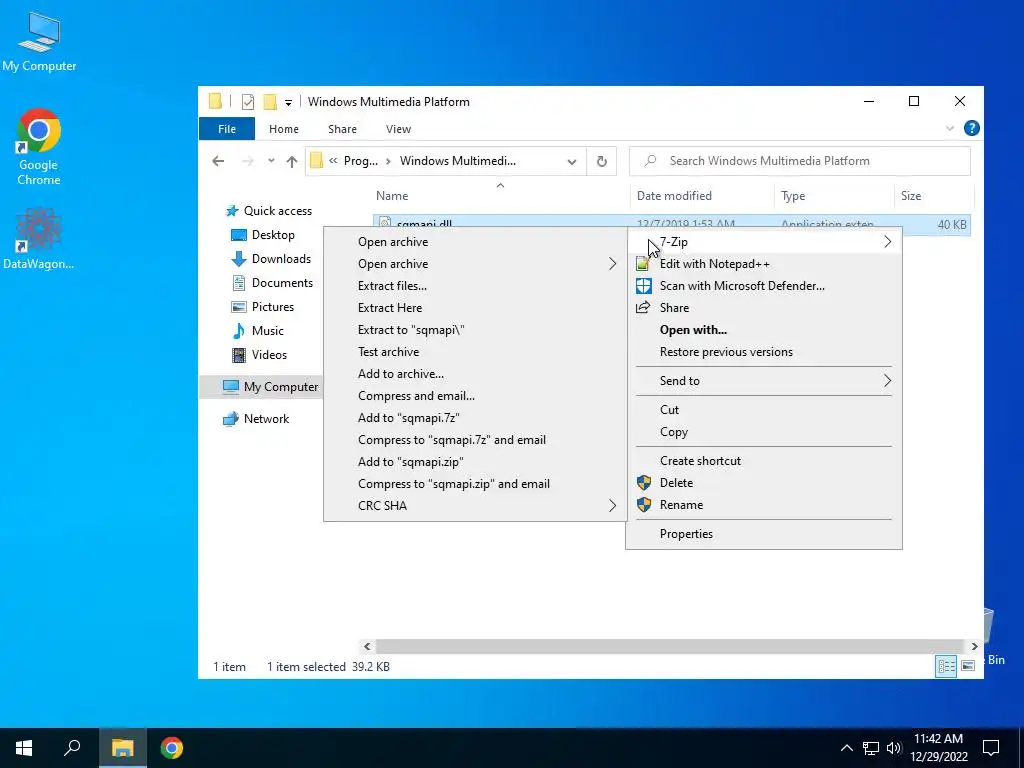Screen dimensions: 1024x768
Task: Open the Recent locations dropdown arrow
Action: pos(271,161)
